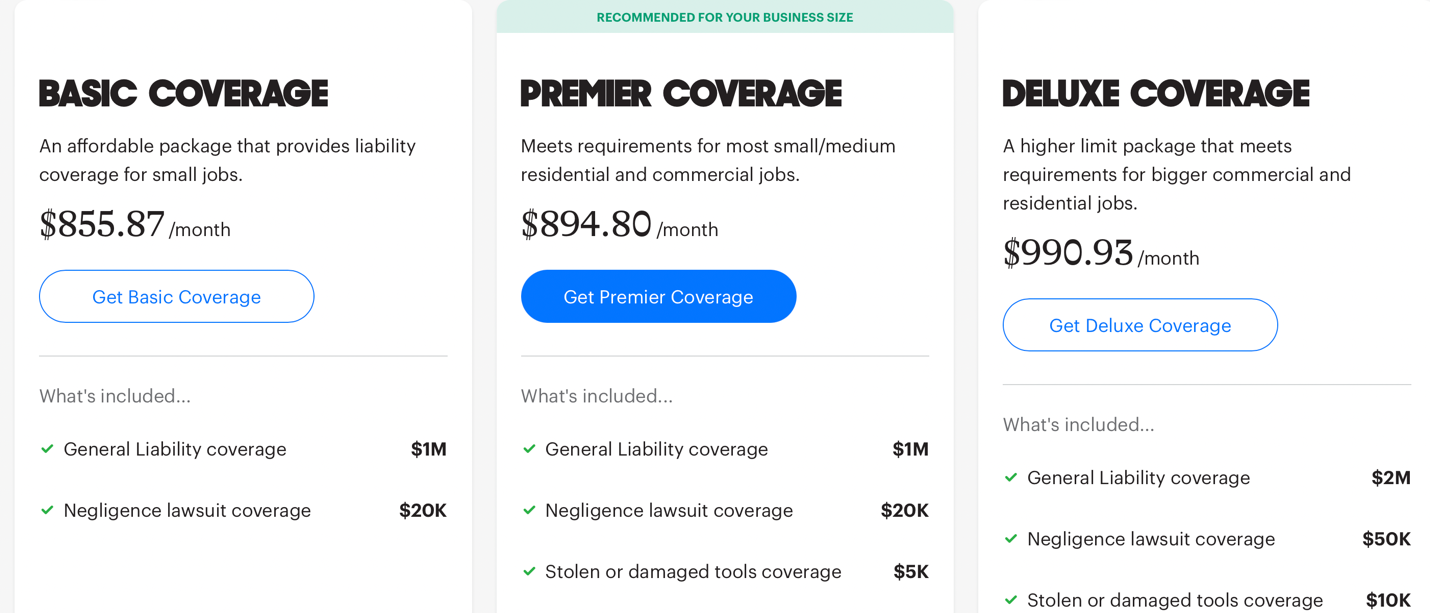Image resolution: width=1430 pixels, height=613 pixels.
Task: Click Deluxe plan General Liability checkmark
Action: (x=1011, y=478)
